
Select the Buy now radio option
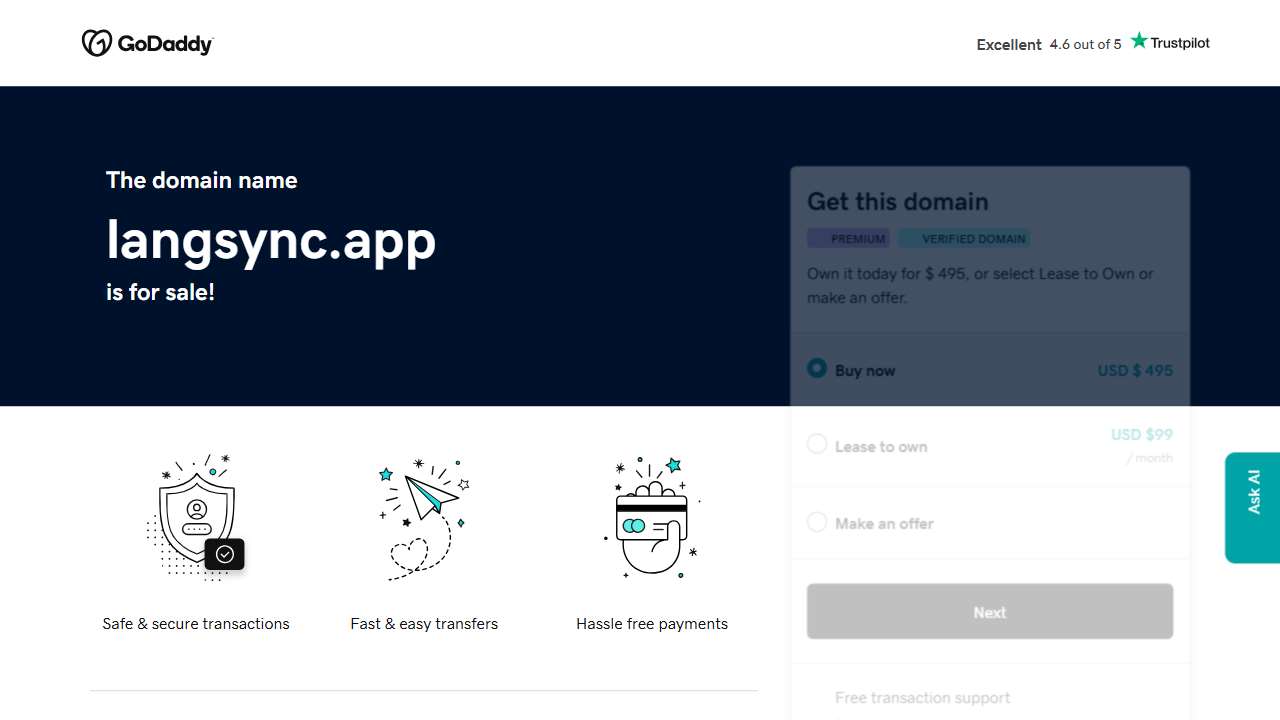point(817,369)
